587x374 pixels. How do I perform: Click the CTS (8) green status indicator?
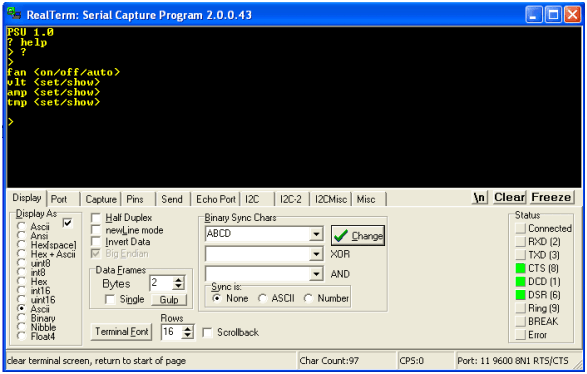520,268
